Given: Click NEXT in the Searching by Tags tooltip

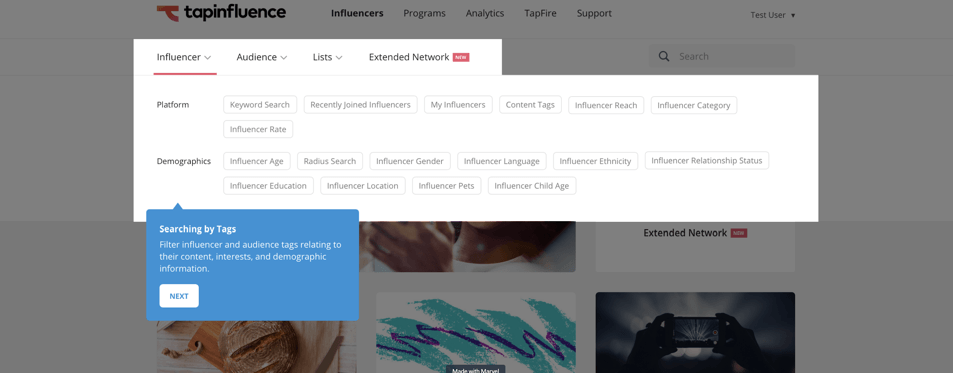Looking at the screenshot, I should point(179,296).
